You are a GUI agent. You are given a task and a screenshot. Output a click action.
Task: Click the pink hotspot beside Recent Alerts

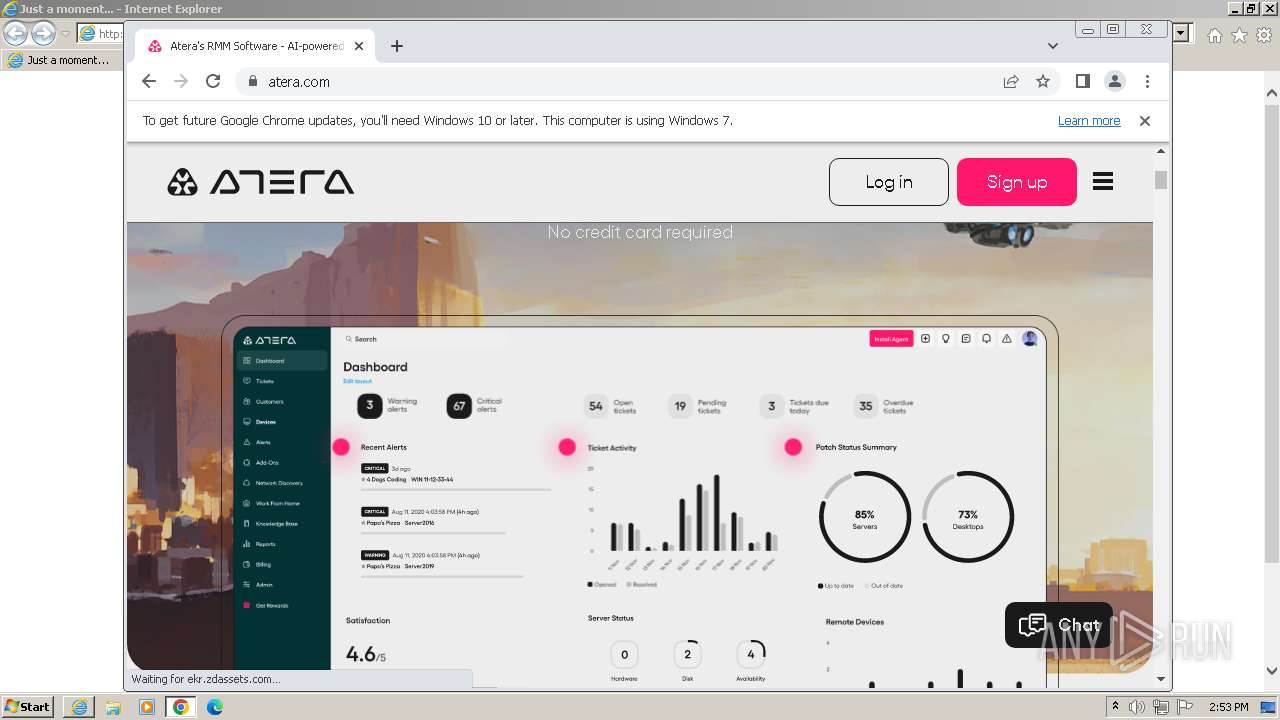point(341,447)
